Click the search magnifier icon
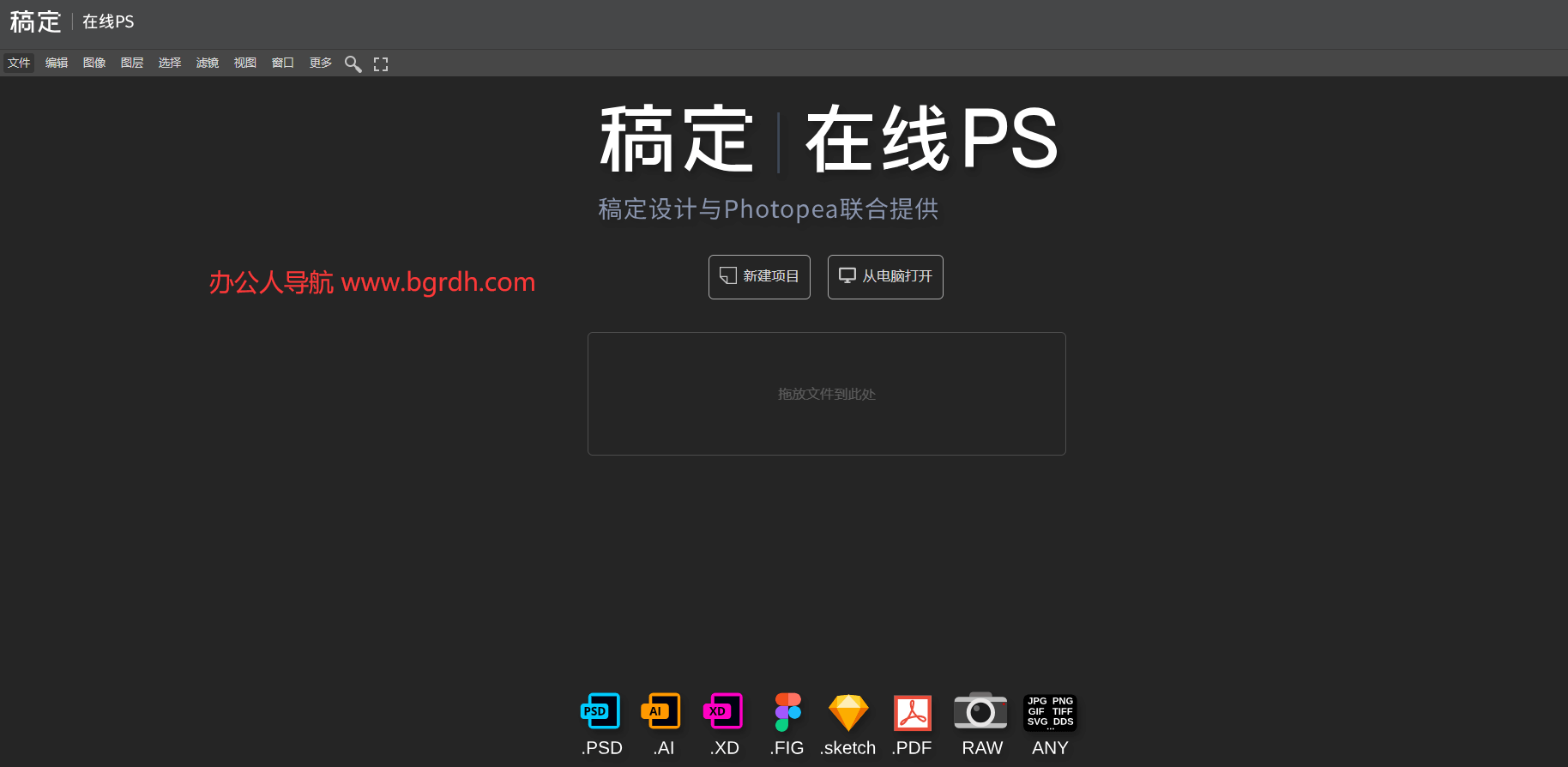This screenshot has height=767, width=1568. click(353, 63)
